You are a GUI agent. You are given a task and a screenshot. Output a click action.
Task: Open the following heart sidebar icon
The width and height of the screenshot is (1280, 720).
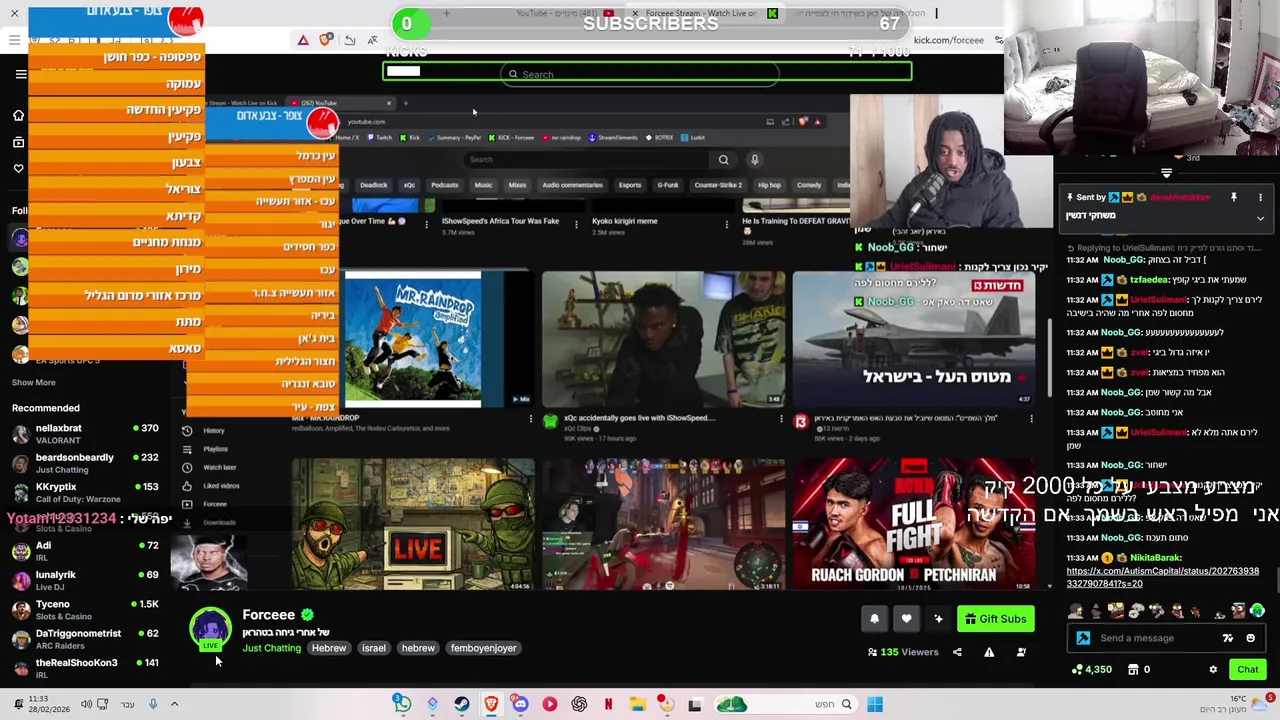point(18,168)
